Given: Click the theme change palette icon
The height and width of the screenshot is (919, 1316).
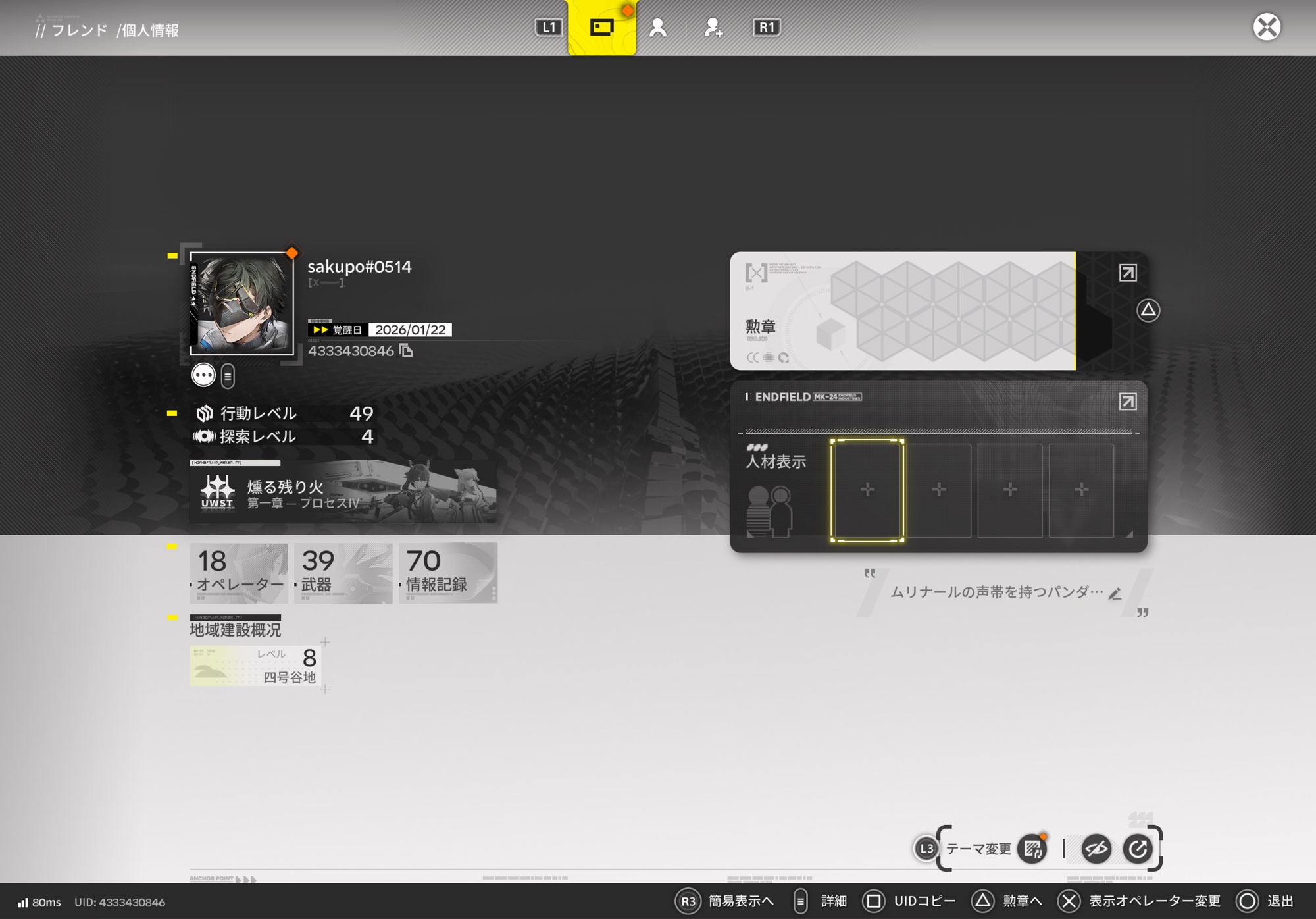Looking at the screenshot, I should [1032, 849].
